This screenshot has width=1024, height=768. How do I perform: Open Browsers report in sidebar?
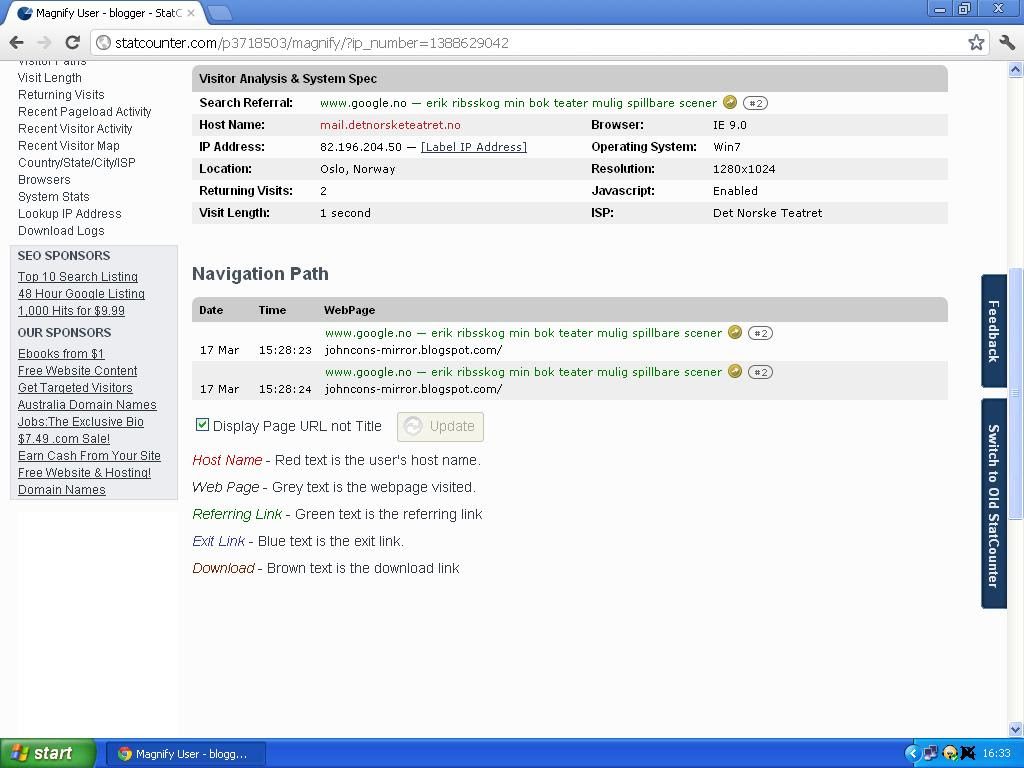44,180
